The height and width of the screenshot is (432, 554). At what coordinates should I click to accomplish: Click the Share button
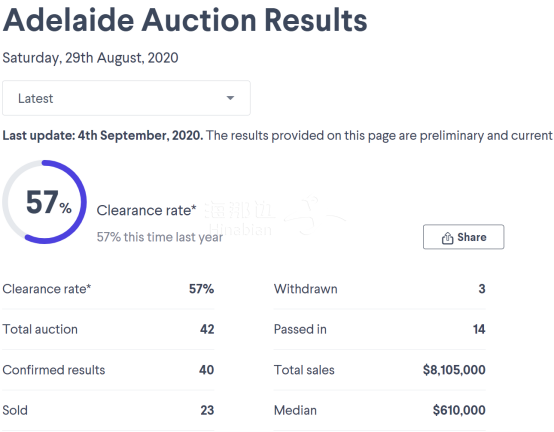click(x=464, y=237)
